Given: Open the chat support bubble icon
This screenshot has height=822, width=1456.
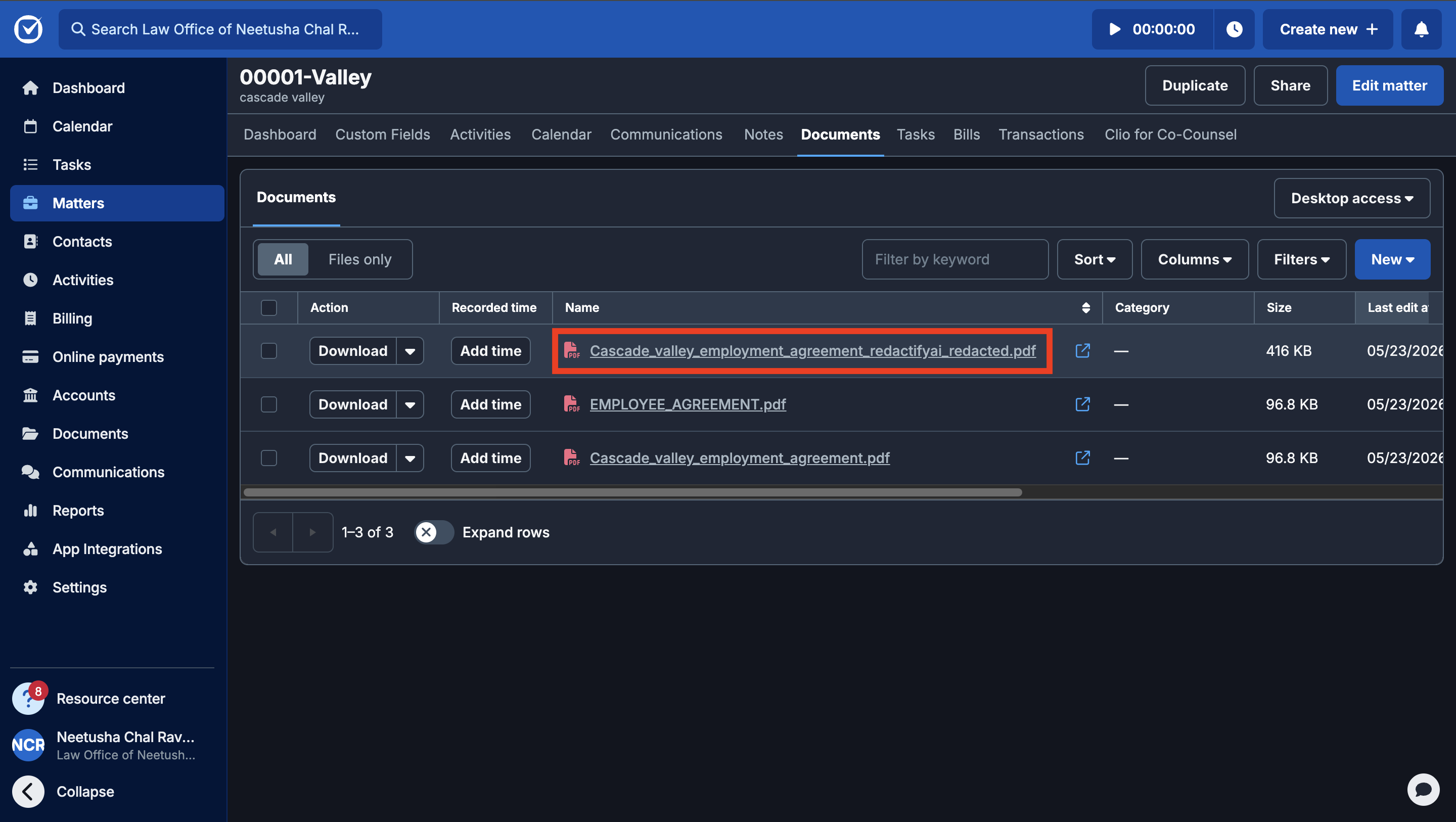Looking at the screenshot, I should point(1423,789).
